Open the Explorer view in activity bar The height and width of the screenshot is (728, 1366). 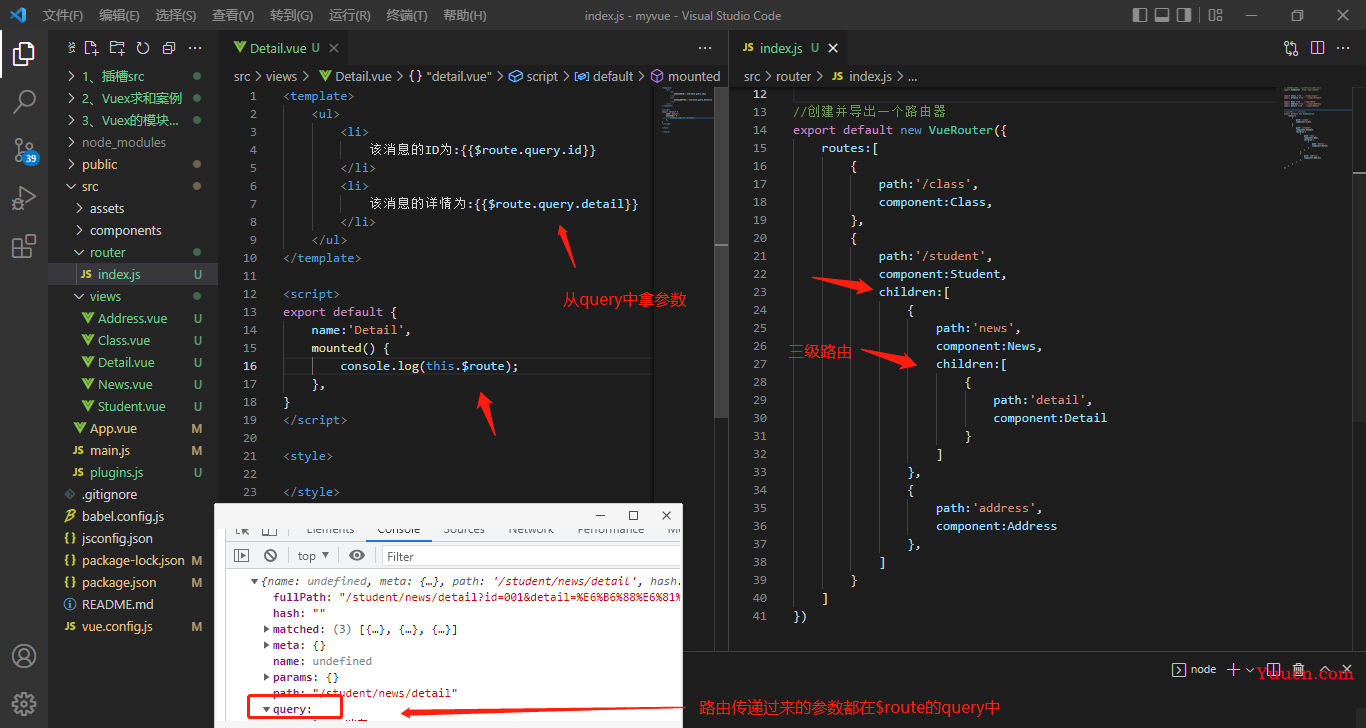[24, 53]
